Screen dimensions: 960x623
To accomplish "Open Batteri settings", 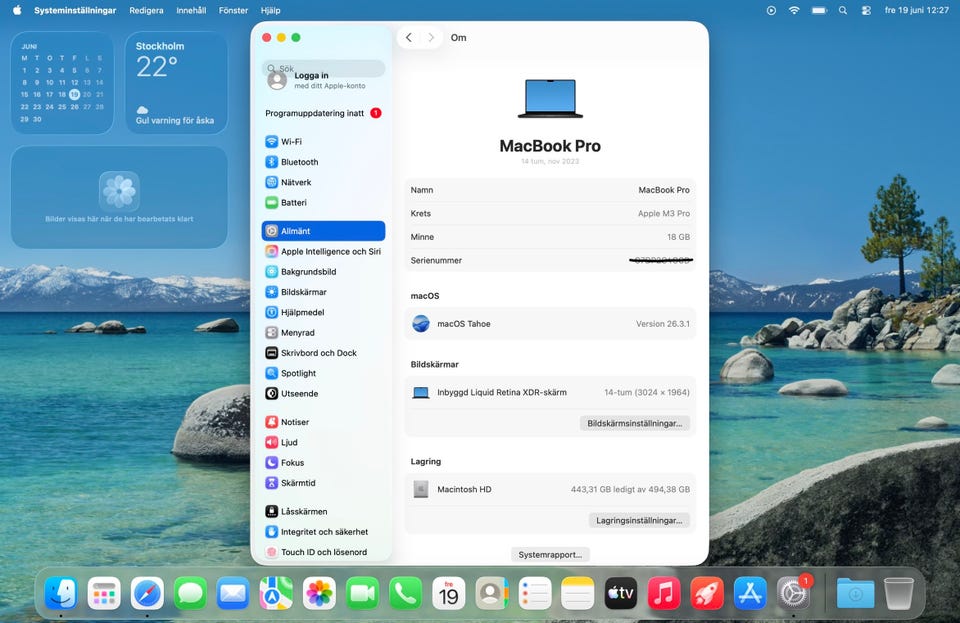I will coord(323,202).
